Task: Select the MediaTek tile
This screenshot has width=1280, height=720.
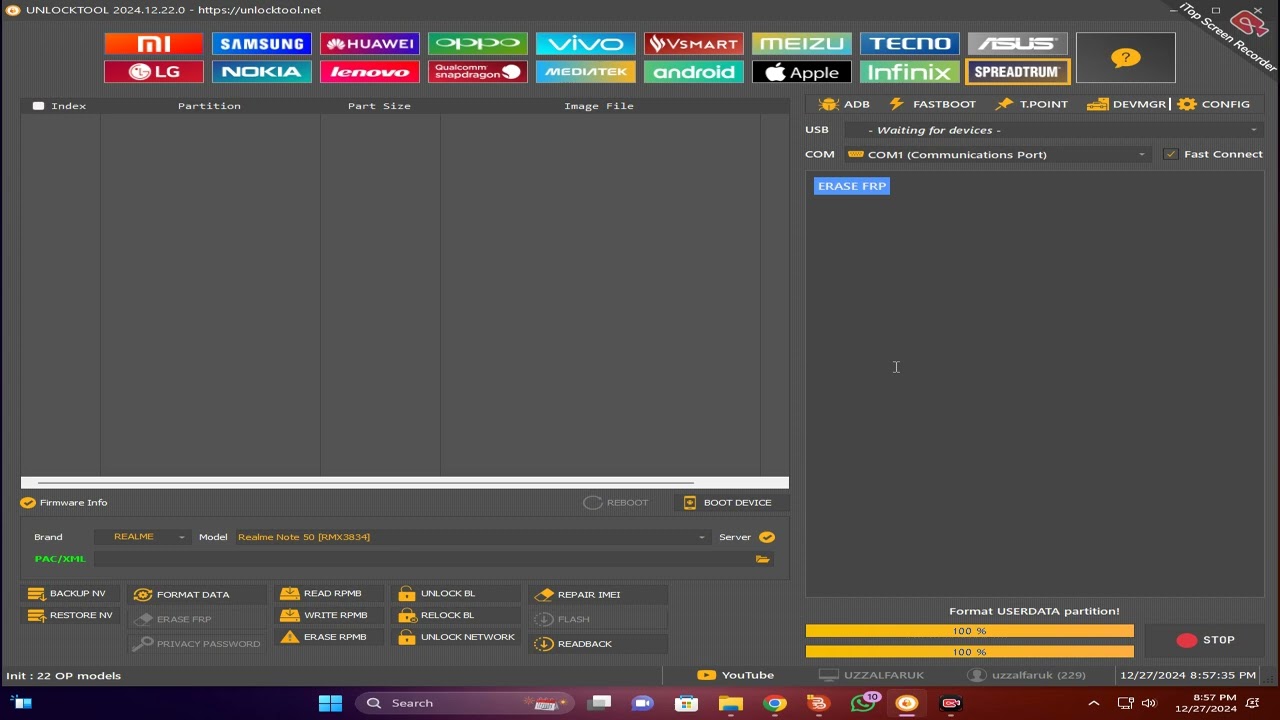Action: 586,72
